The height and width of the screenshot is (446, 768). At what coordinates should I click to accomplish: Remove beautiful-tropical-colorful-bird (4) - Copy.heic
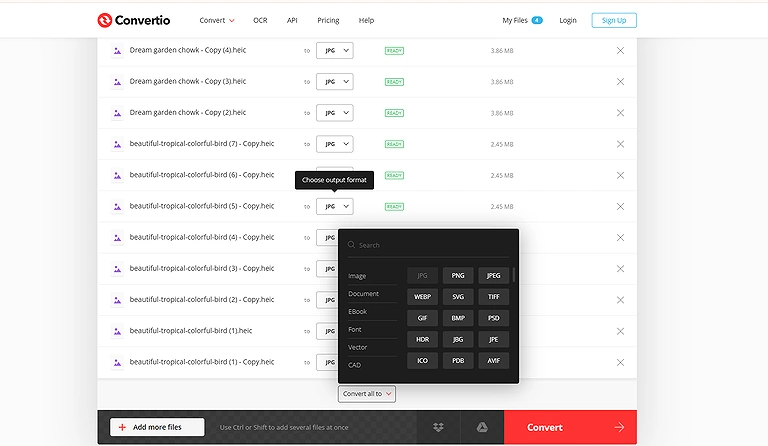(x=620, y=237)
